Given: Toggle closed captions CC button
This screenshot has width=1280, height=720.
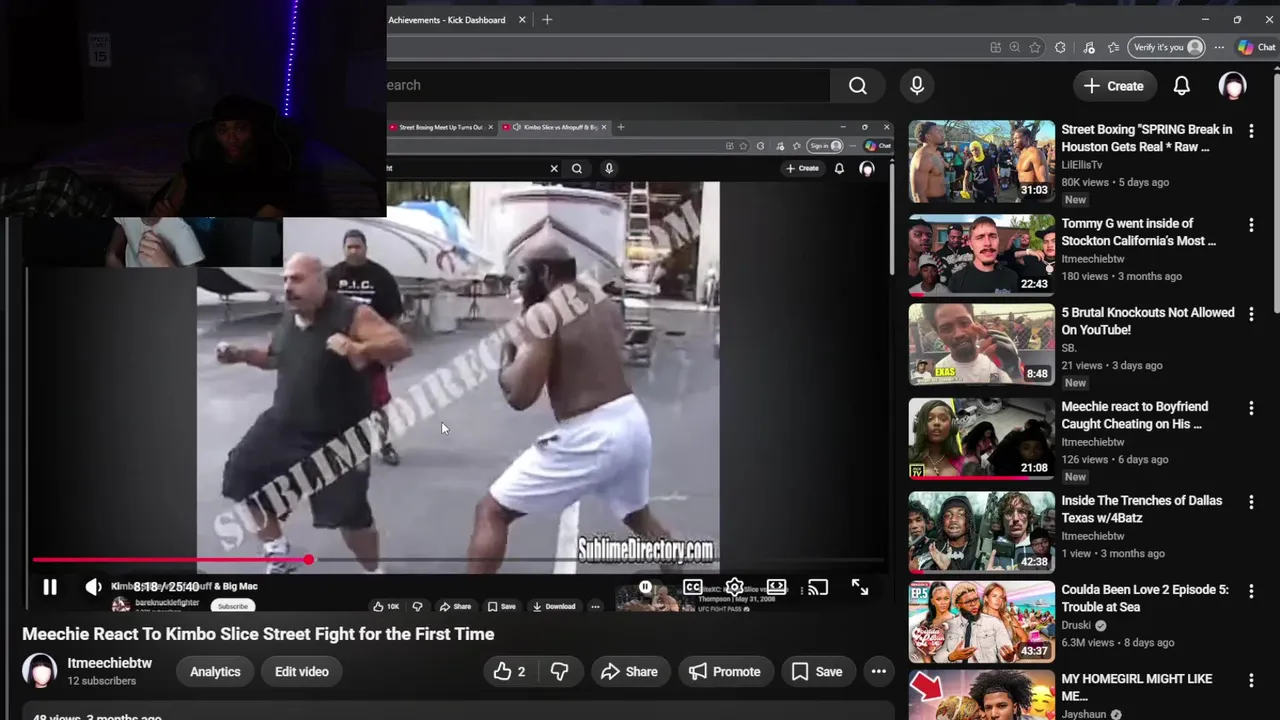Looking at the screenshot, I should (x=692, y=587).
